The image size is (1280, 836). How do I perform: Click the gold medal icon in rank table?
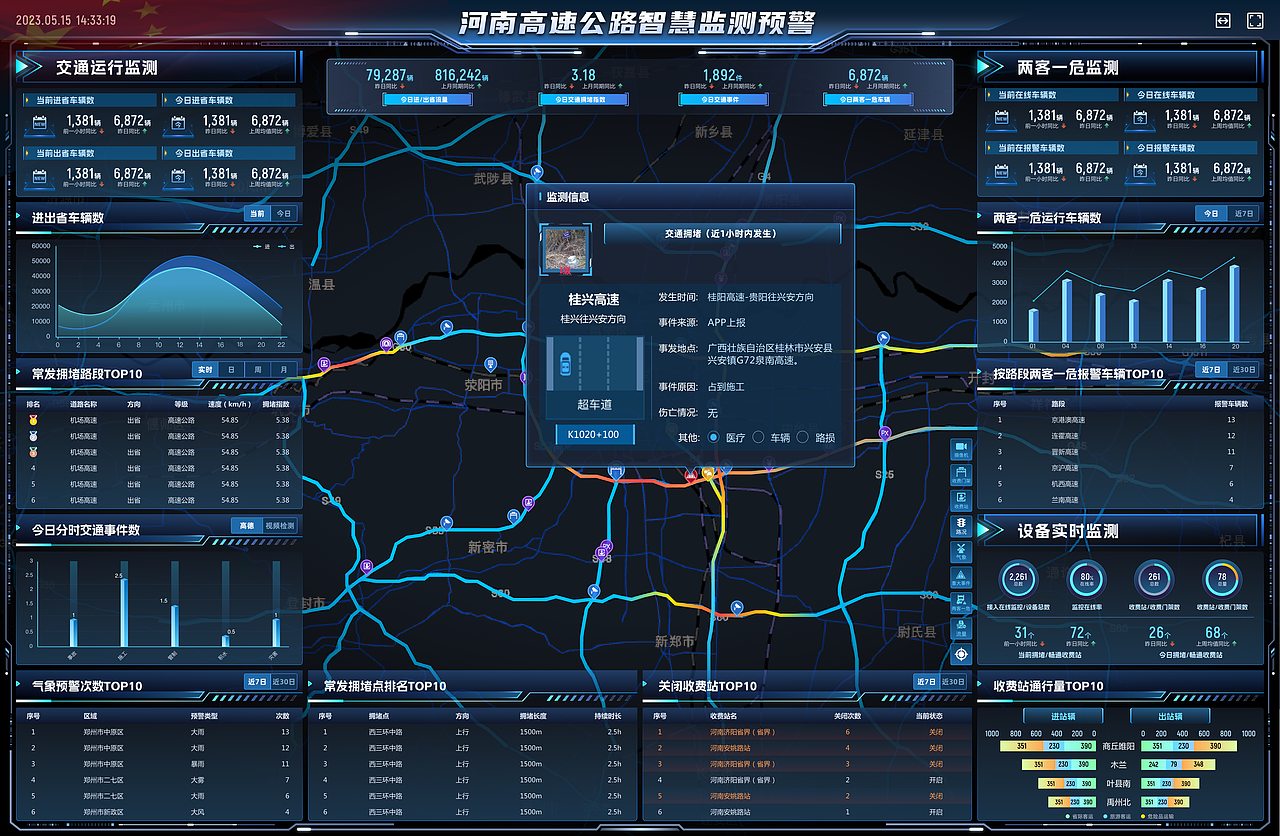[x=34, y=420]
